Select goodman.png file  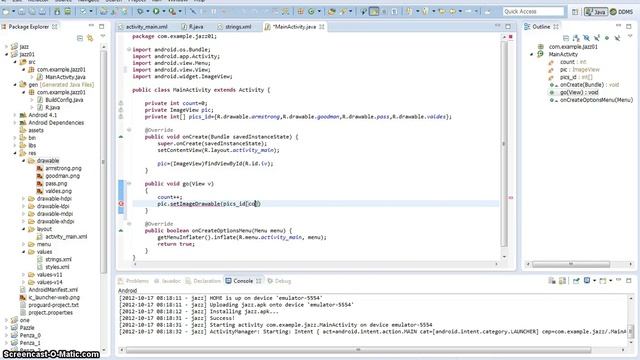click(58, 176)
